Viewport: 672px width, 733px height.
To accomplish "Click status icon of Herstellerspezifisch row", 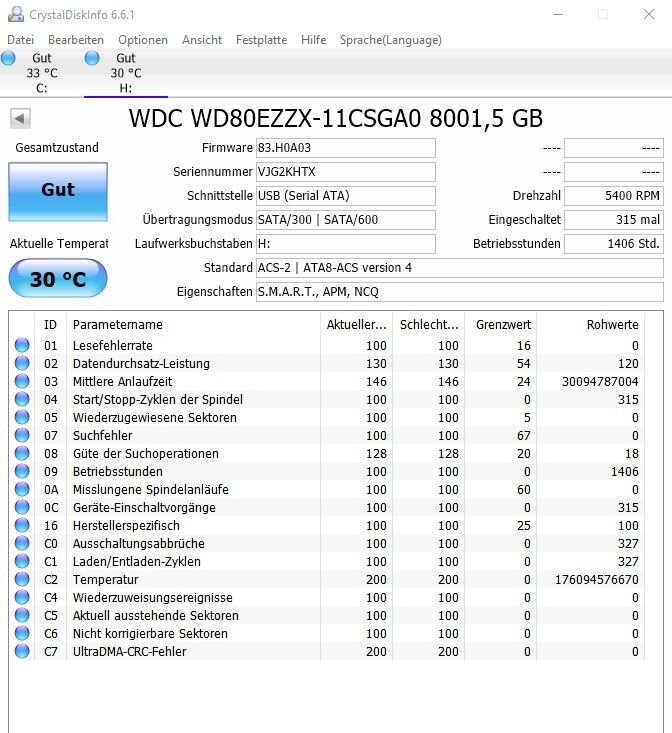I will click(x=22, y=525).
